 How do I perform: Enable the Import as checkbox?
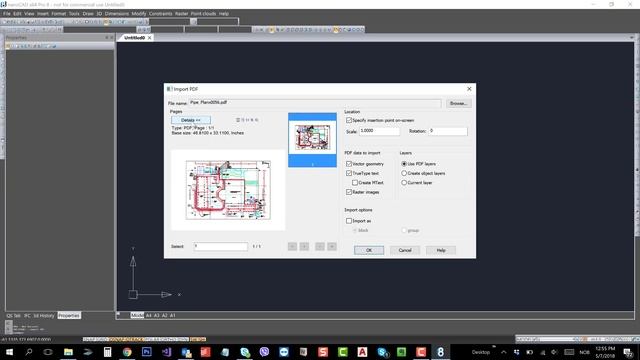[x=349, y=221]
